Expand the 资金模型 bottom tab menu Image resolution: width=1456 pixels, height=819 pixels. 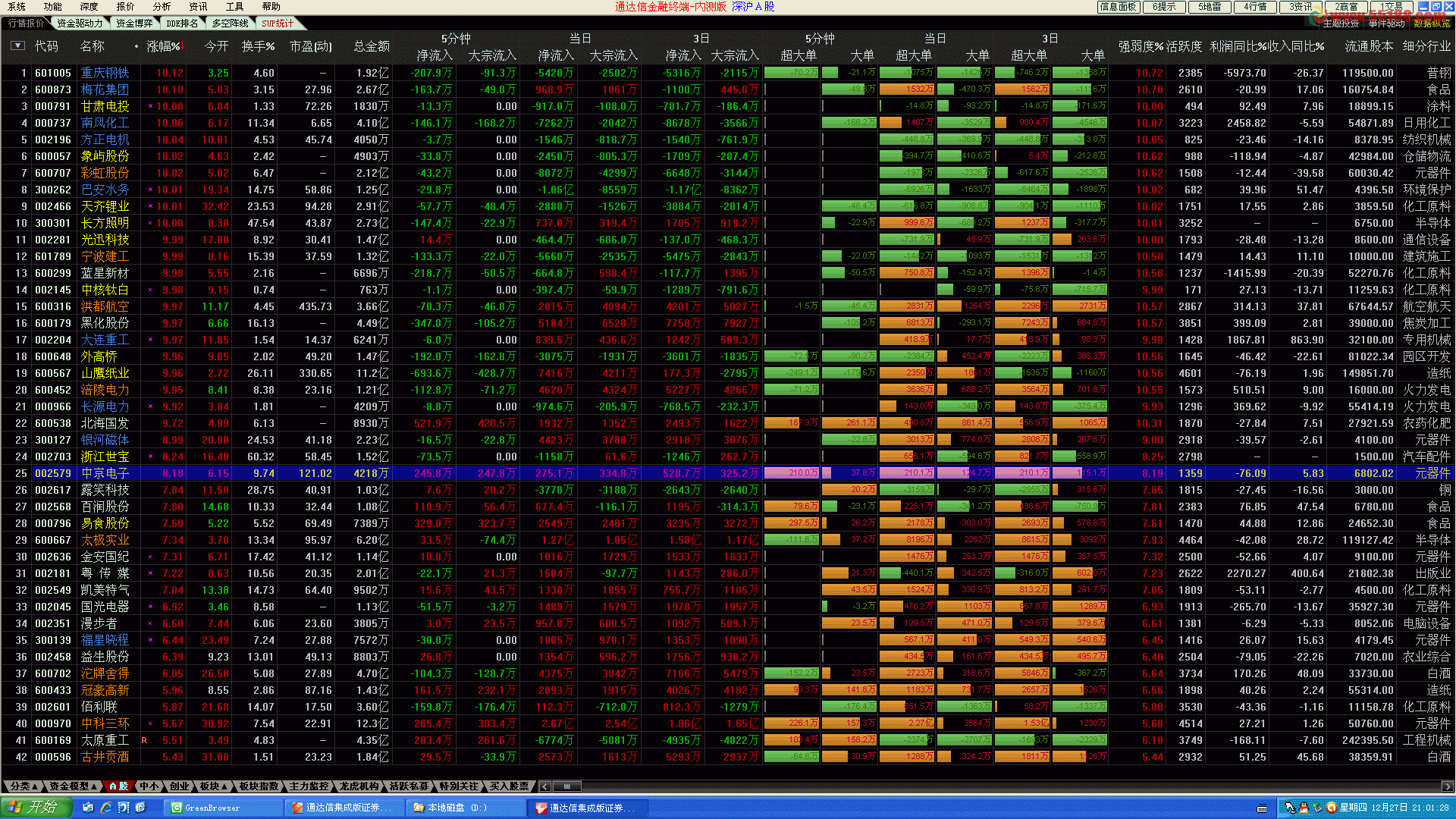(74, 786)
